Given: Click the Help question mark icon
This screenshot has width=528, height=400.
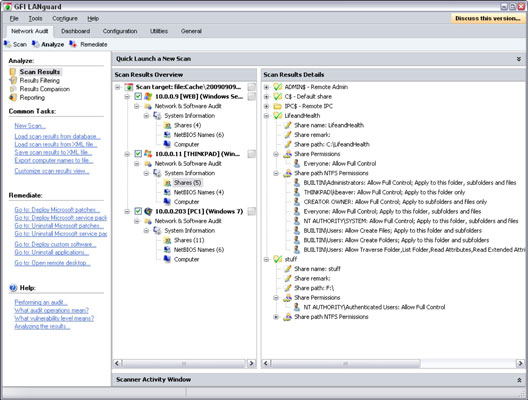Looking at the screenshot, I should (13, 288).
